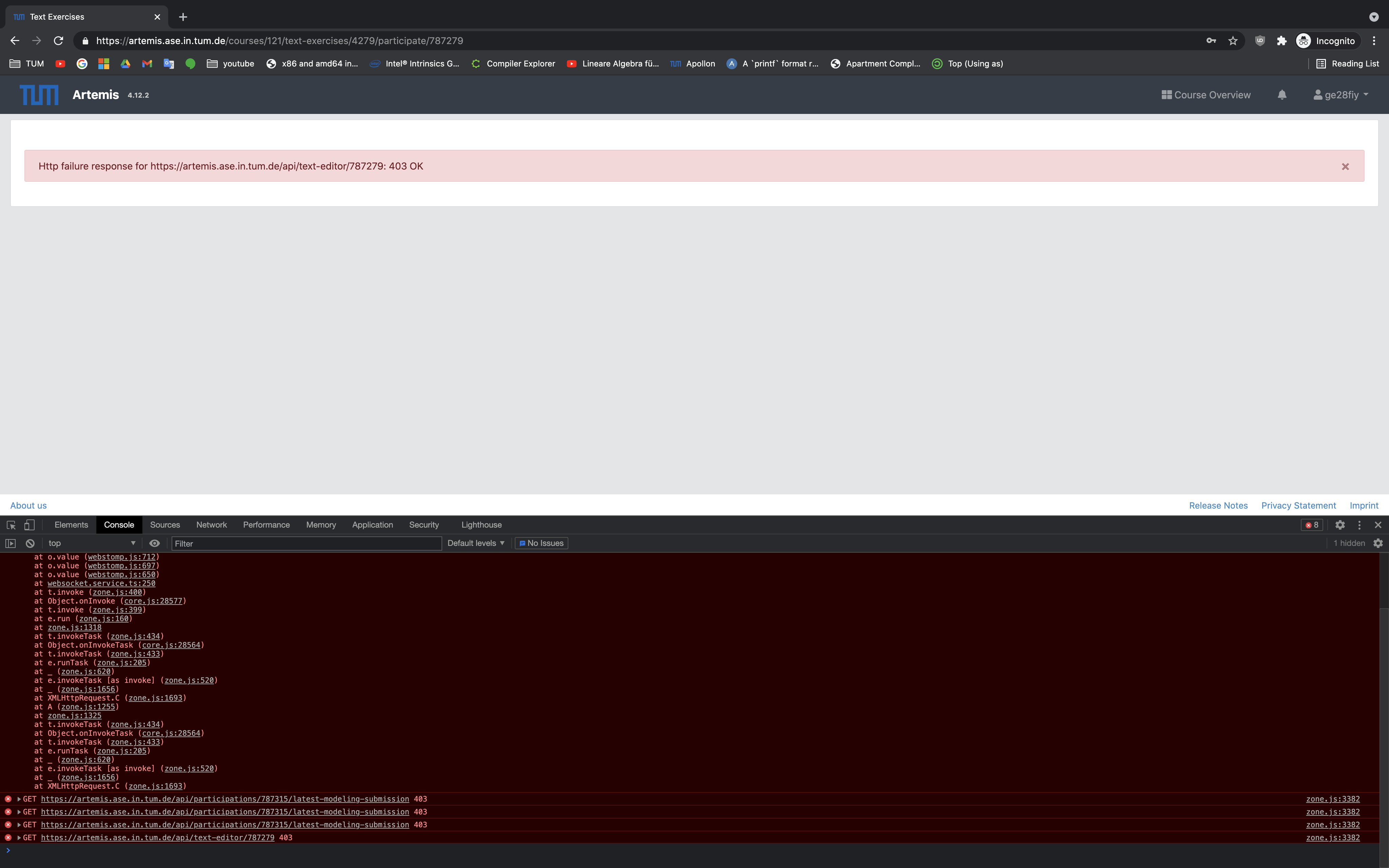Click the 8 errors badge
Image resolution: width=1389 pixels, height=868 pixels.
1312,525
